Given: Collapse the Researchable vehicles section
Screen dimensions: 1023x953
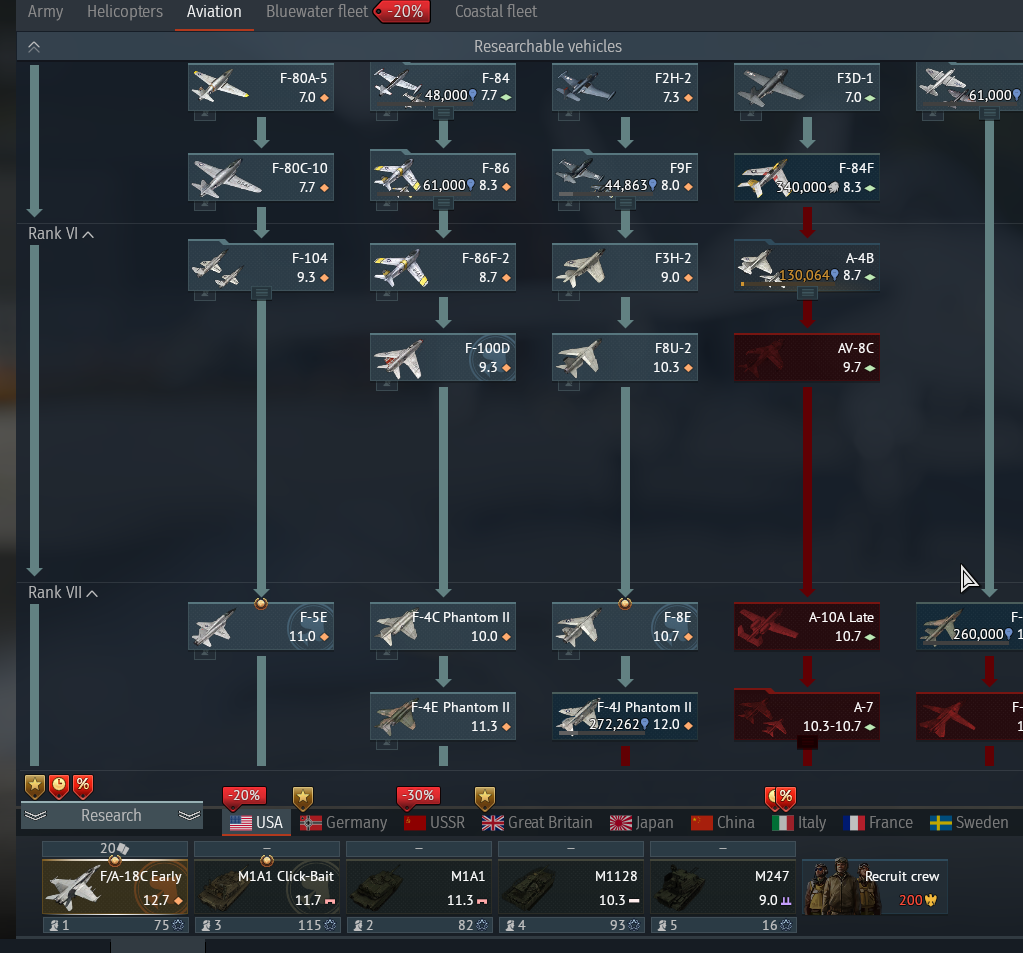Looking at the screenshot, I should [x=34, y=46].
